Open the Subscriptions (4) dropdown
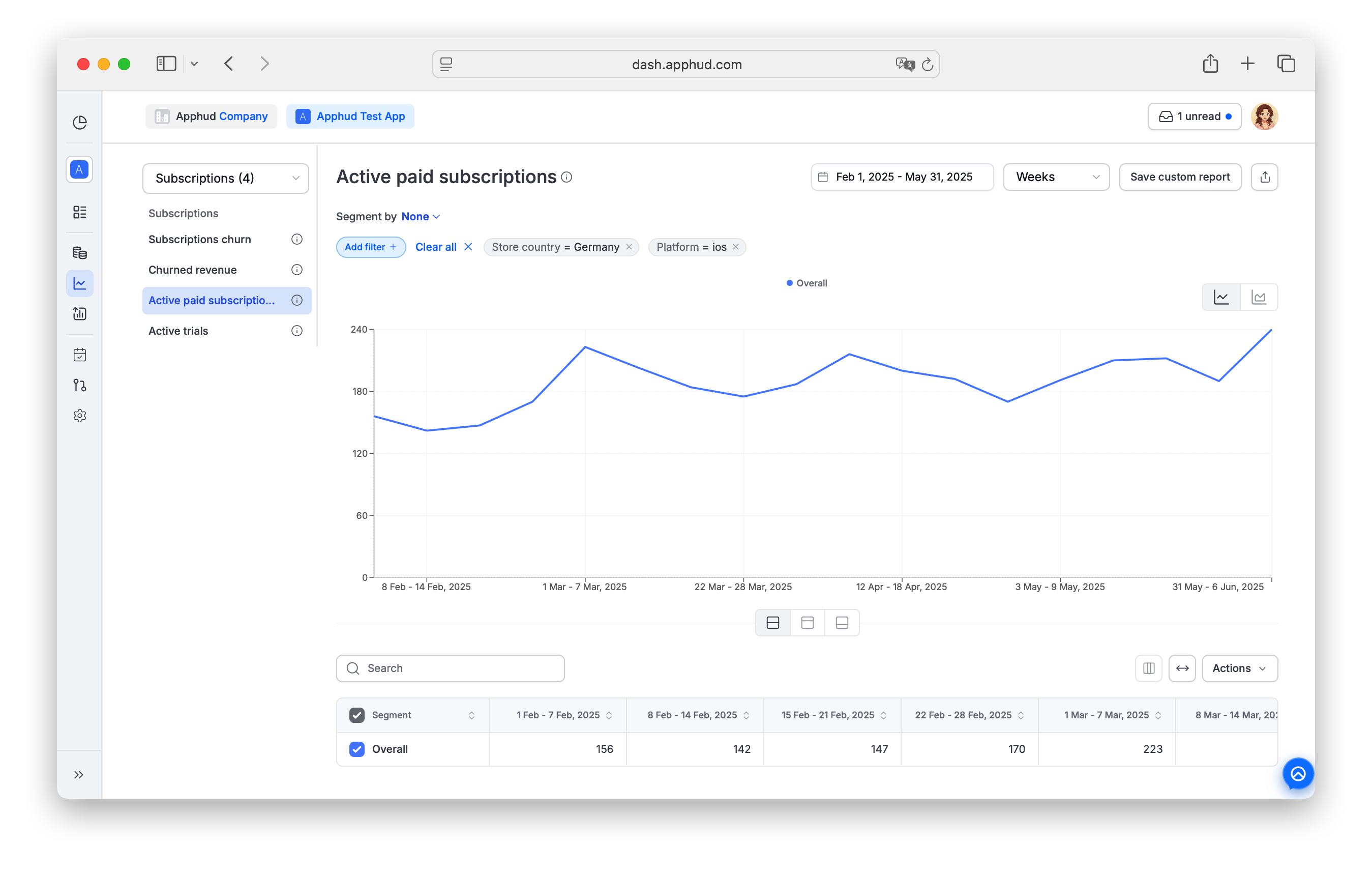The image size is (1372, 875). [226, 179]
